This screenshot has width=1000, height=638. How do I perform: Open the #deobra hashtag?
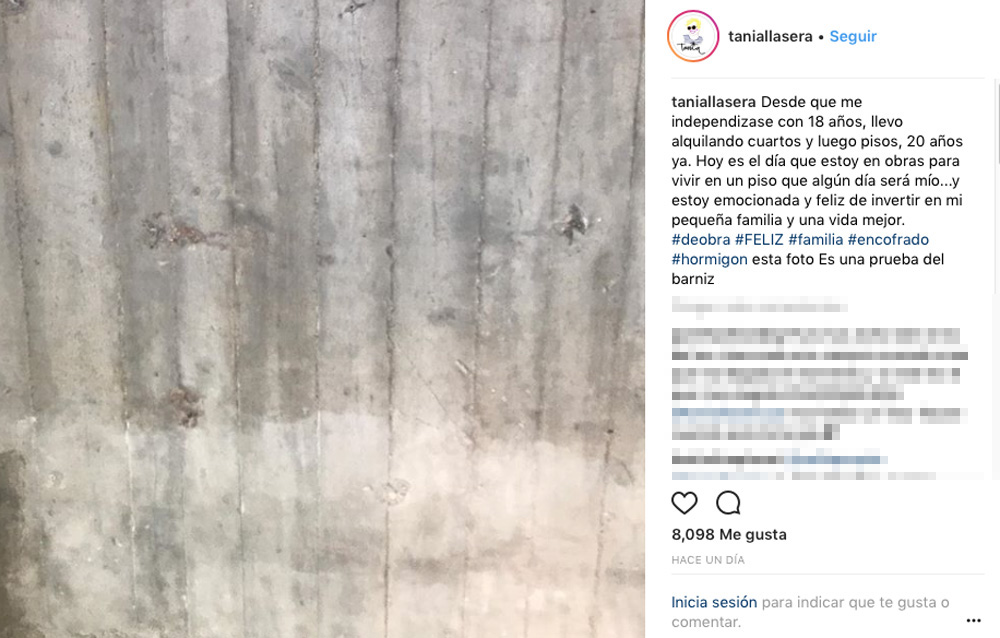pos(700,240)
